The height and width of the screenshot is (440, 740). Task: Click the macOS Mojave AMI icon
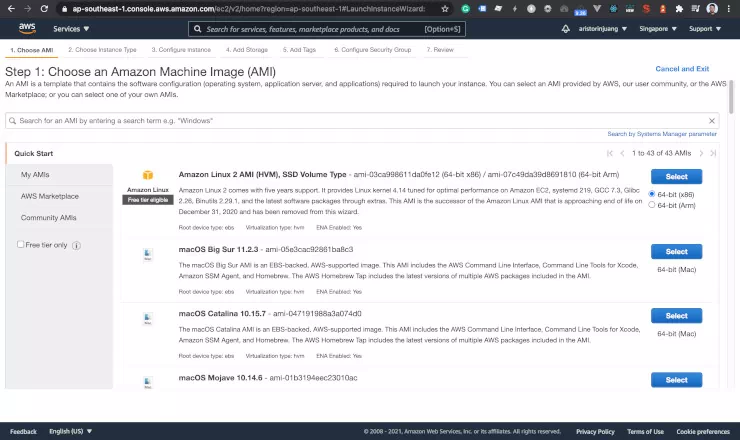(148, 382)
